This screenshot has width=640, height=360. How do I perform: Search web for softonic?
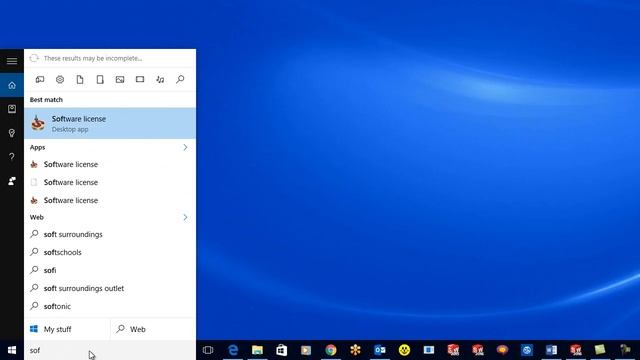[110, 307]
